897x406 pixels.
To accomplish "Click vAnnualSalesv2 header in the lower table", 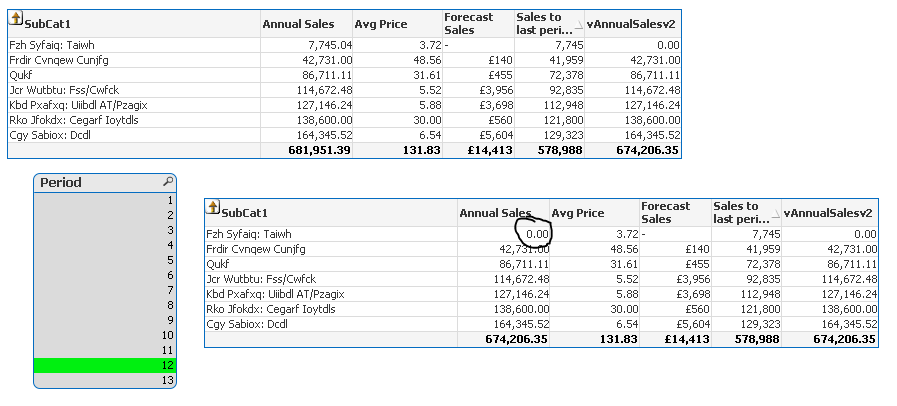I will 828,213.
